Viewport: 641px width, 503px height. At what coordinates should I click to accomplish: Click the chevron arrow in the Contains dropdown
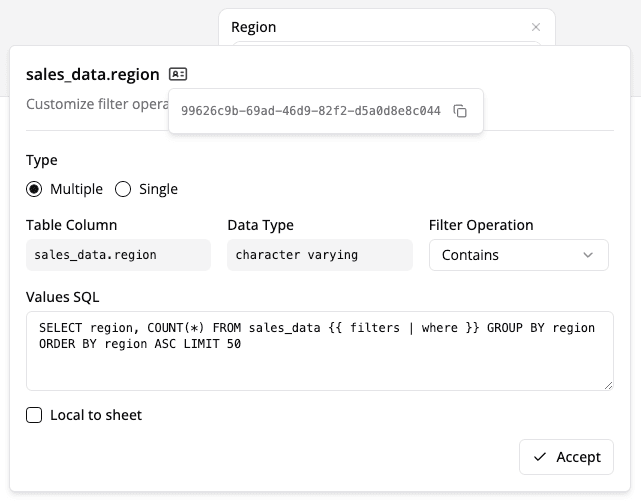click(587, 255)
